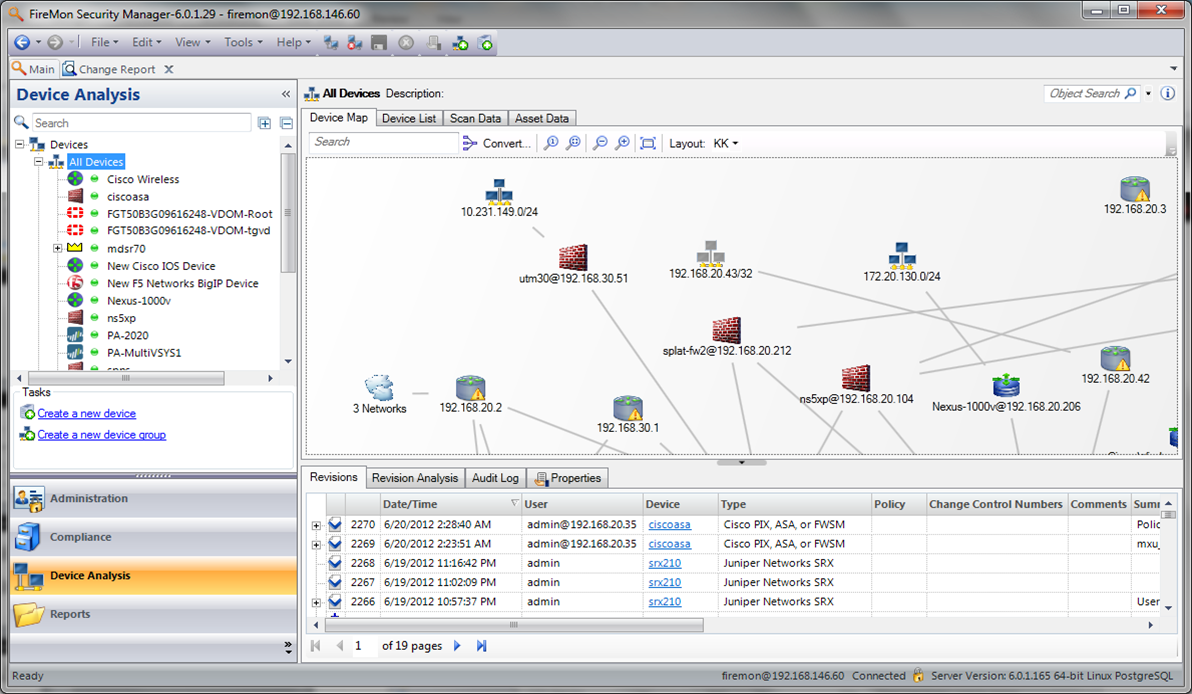Go back with the blue arrow button

click(22, 43)
